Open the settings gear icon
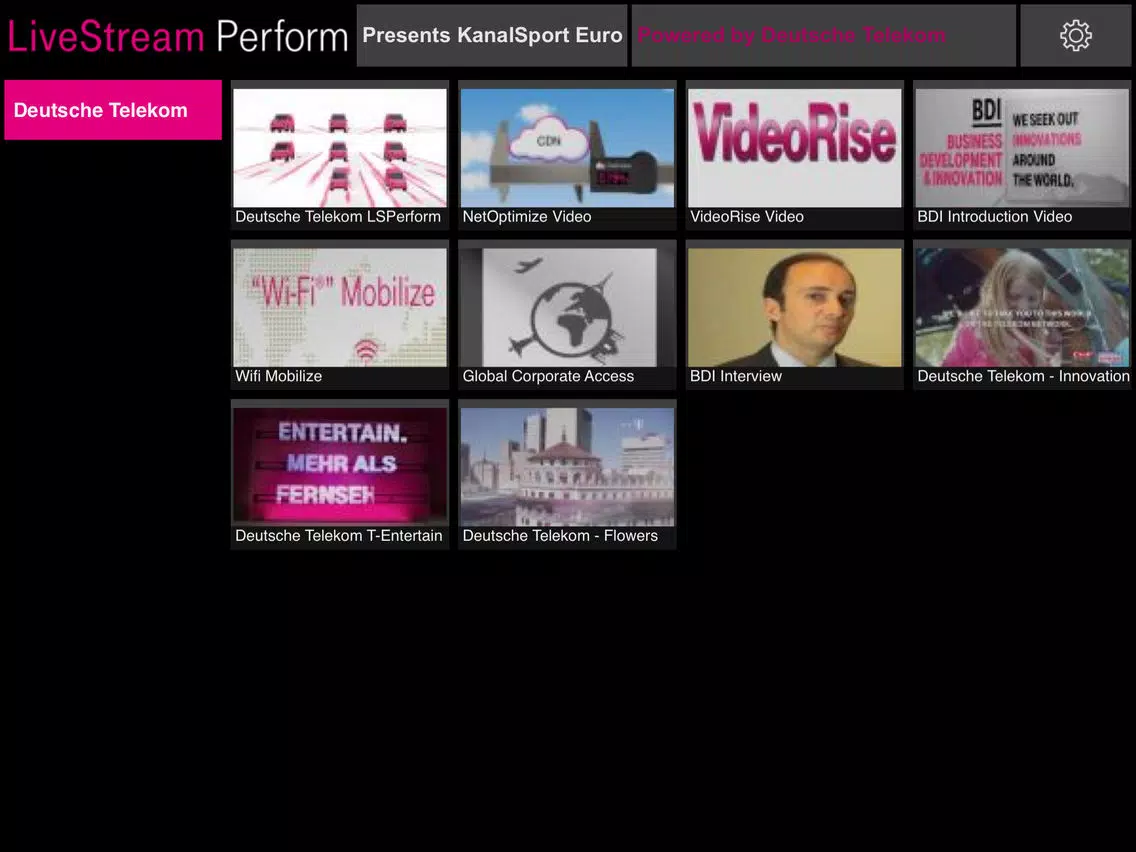The image size is (1136, 852). (x=1075, y=36)
